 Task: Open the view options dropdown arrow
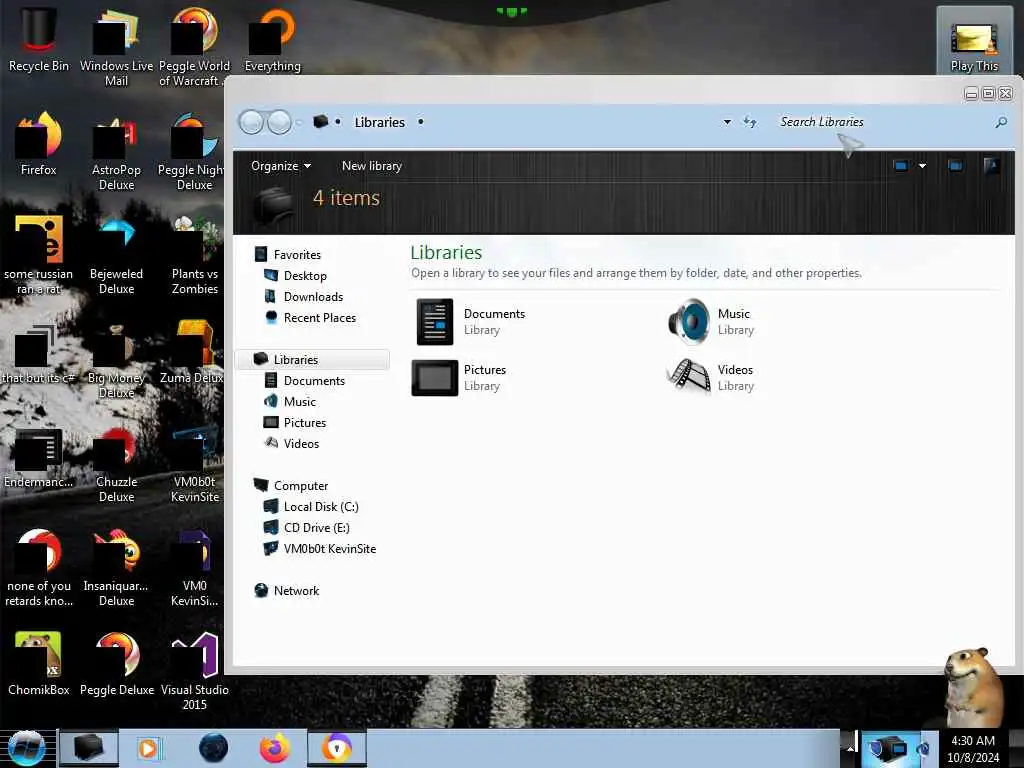pyautogui.click(x=922, y=166)
